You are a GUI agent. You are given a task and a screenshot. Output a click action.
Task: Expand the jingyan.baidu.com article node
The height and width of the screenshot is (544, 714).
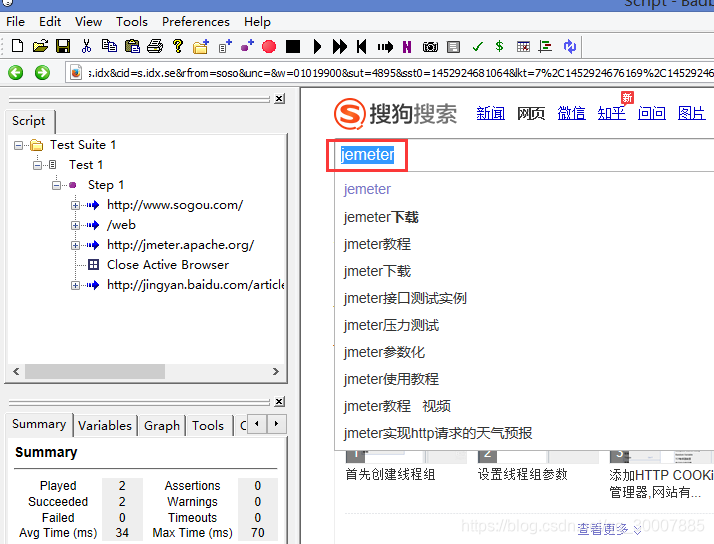[x=75, y=285]
